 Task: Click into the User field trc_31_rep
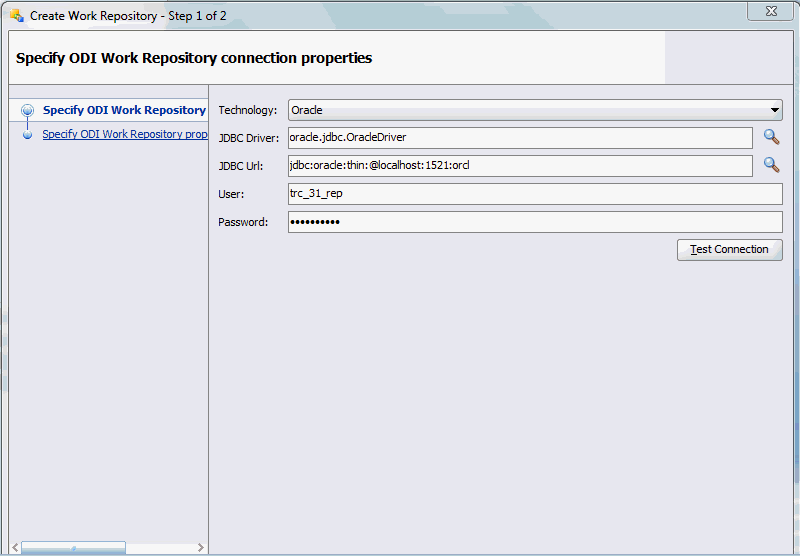point(535,194)
